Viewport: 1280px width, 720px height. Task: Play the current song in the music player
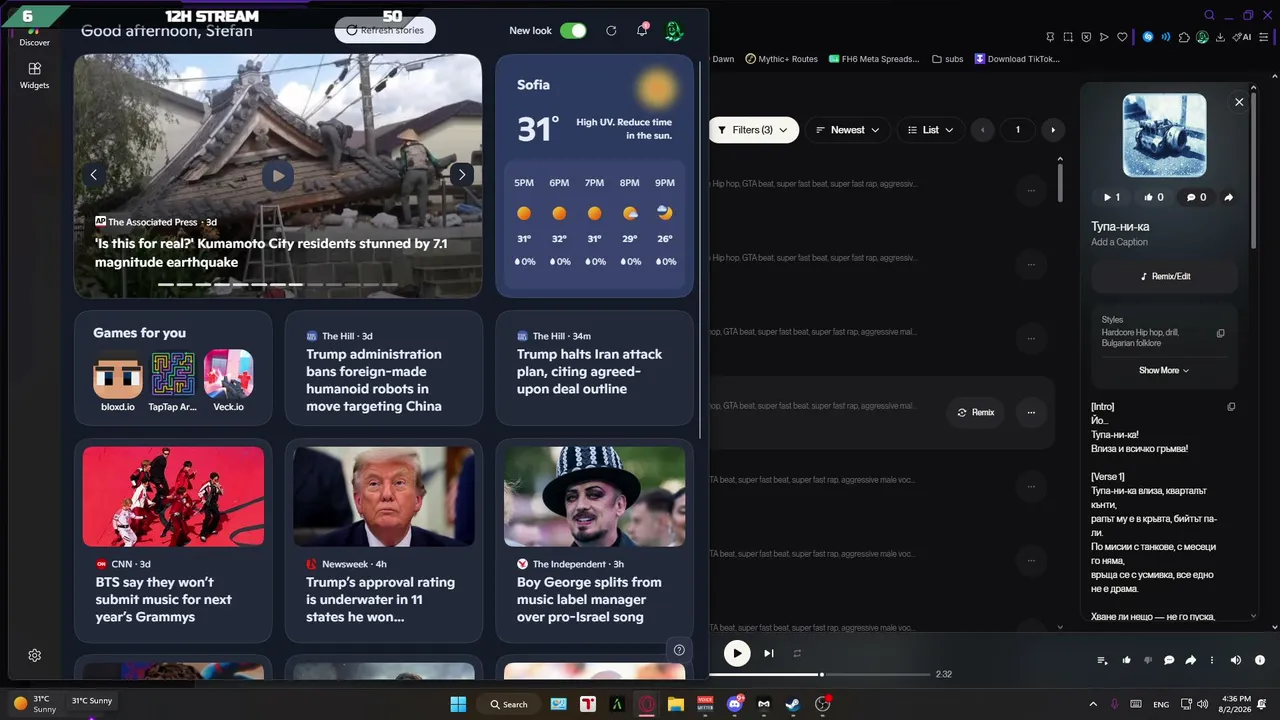point(737,653)
